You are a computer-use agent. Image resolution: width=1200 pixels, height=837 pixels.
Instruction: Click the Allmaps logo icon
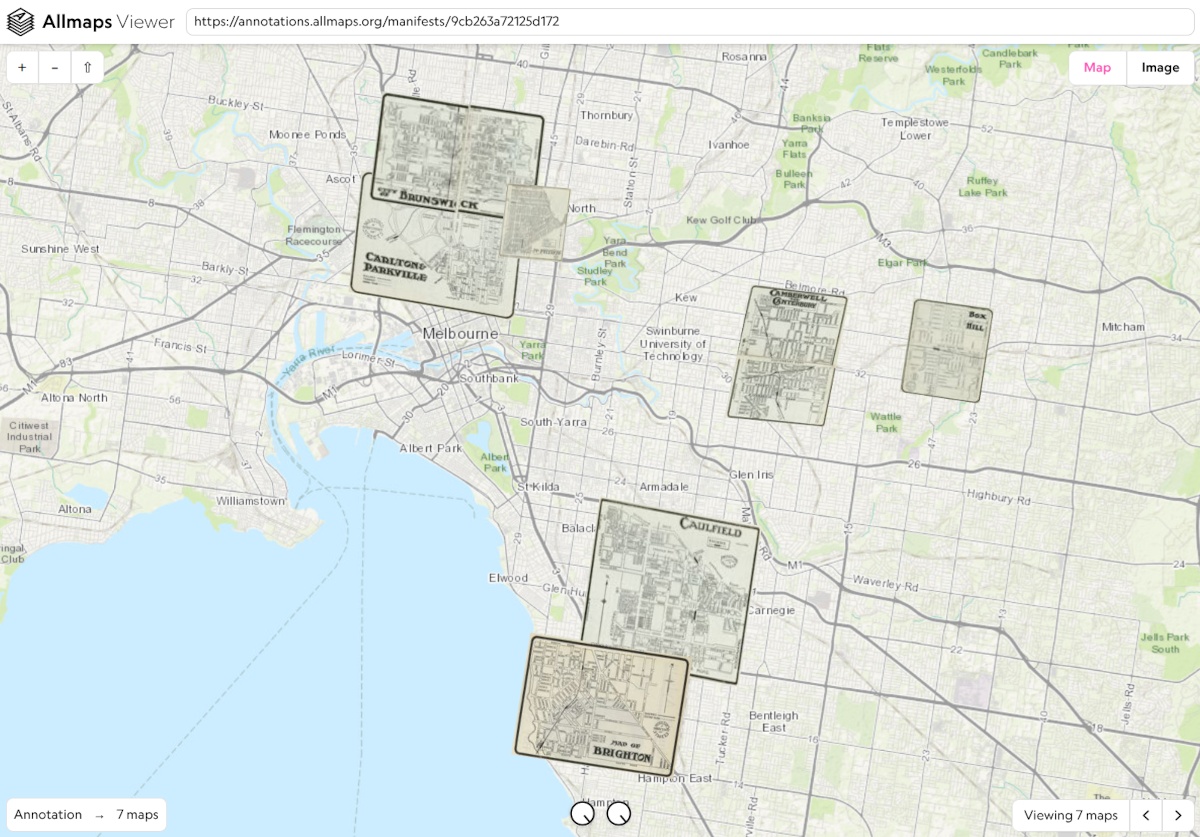click(20, 22)
